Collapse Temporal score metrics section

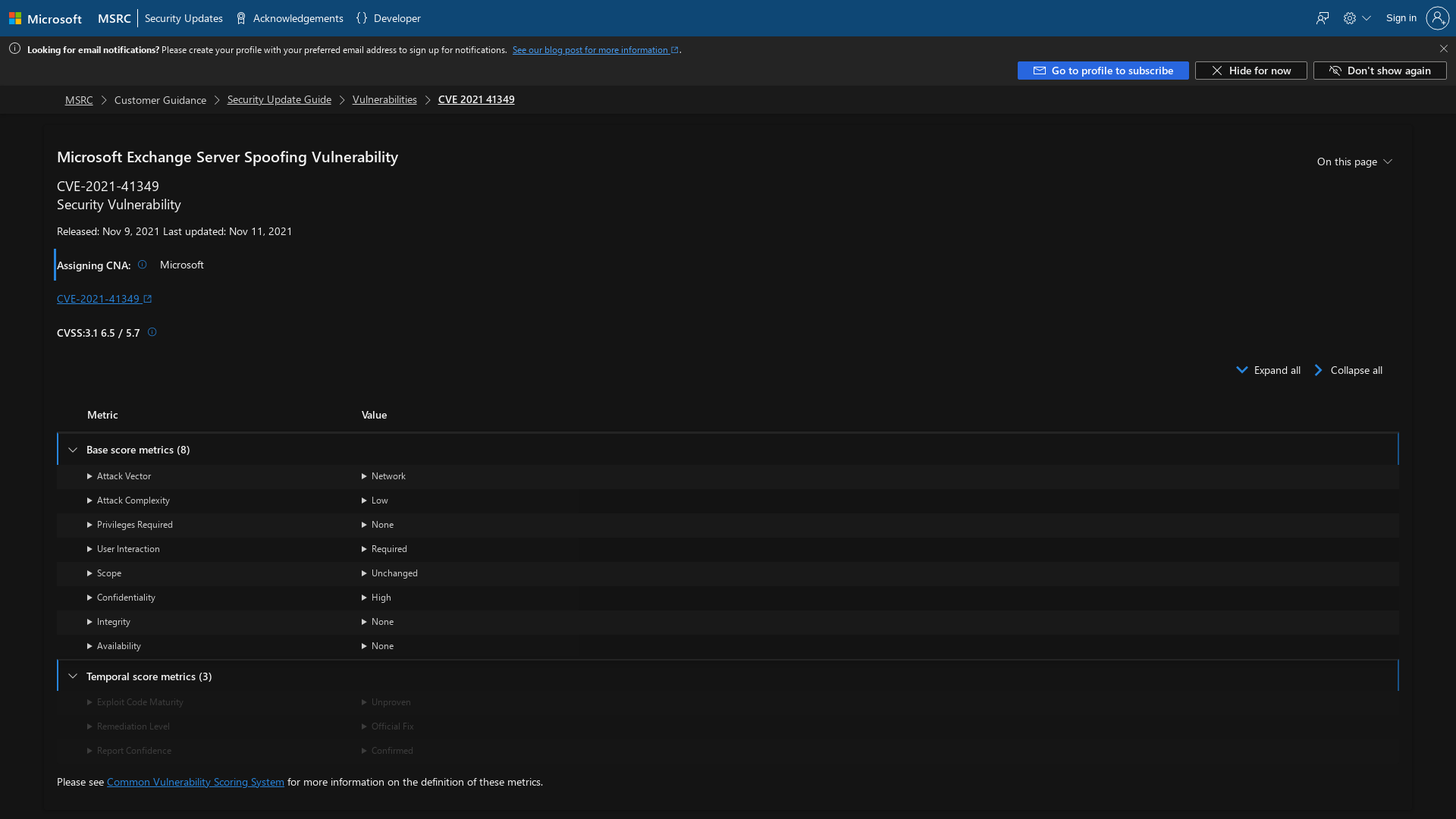tap(73, 676)
